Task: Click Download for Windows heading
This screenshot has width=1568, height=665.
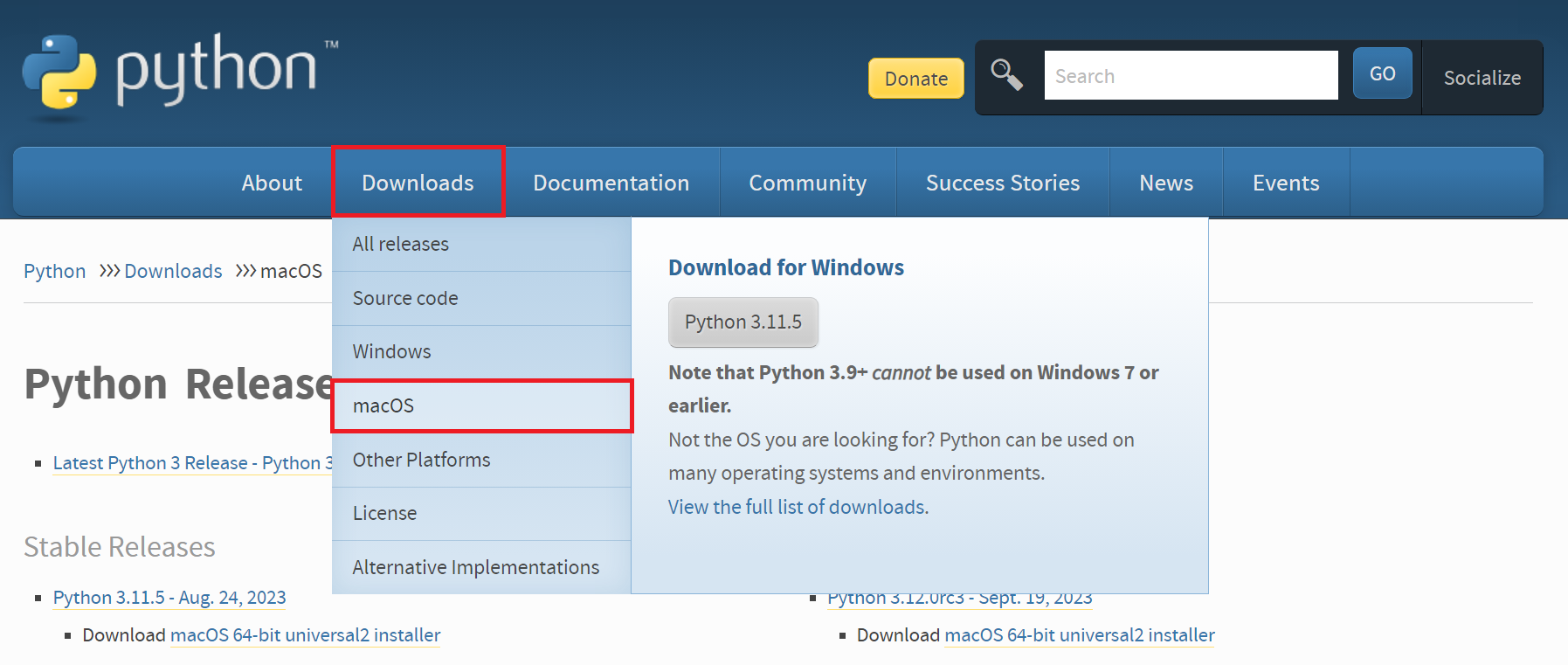Action: click(x=785, y=267)
